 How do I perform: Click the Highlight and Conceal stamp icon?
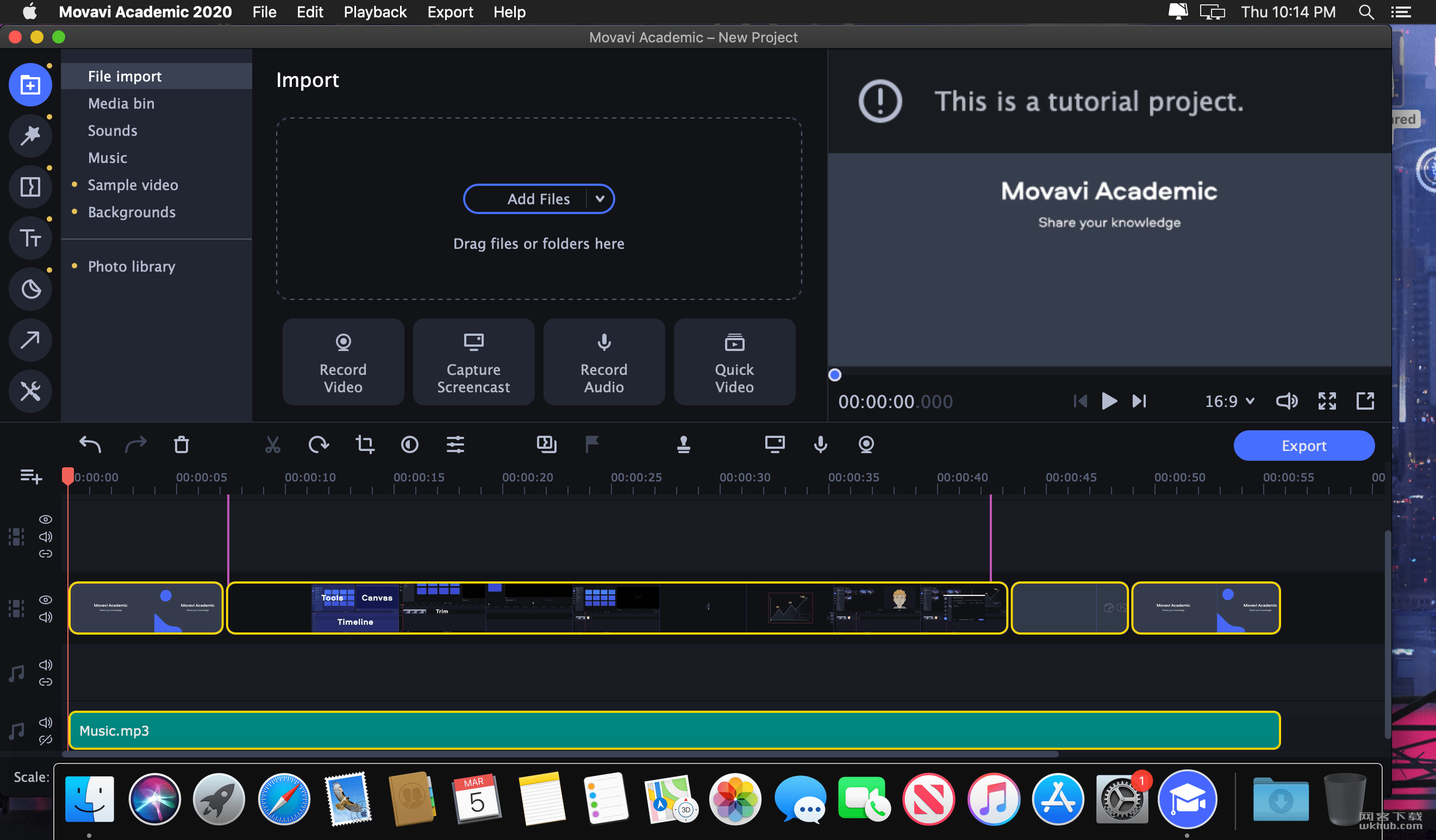point(684,444)
